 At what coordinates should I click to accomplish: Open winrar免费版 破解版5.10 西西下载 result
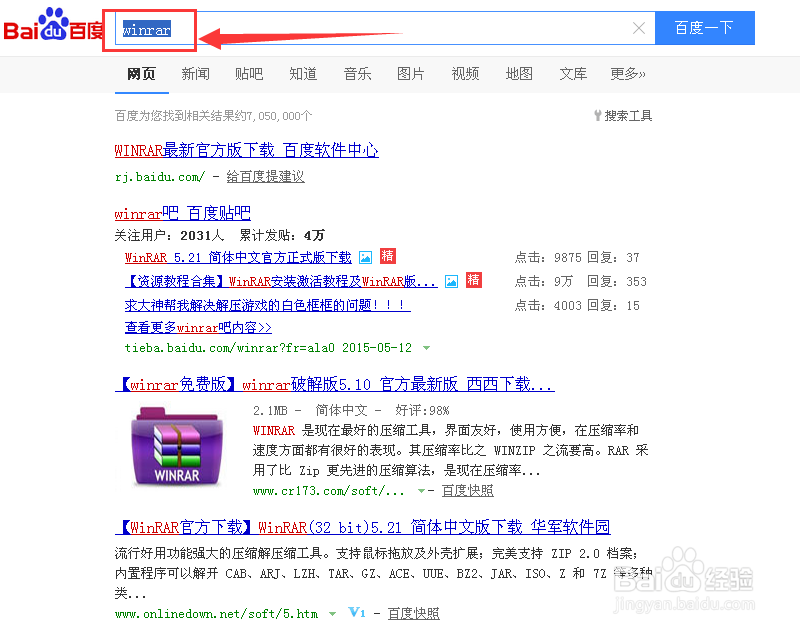[x=335, y=384]
